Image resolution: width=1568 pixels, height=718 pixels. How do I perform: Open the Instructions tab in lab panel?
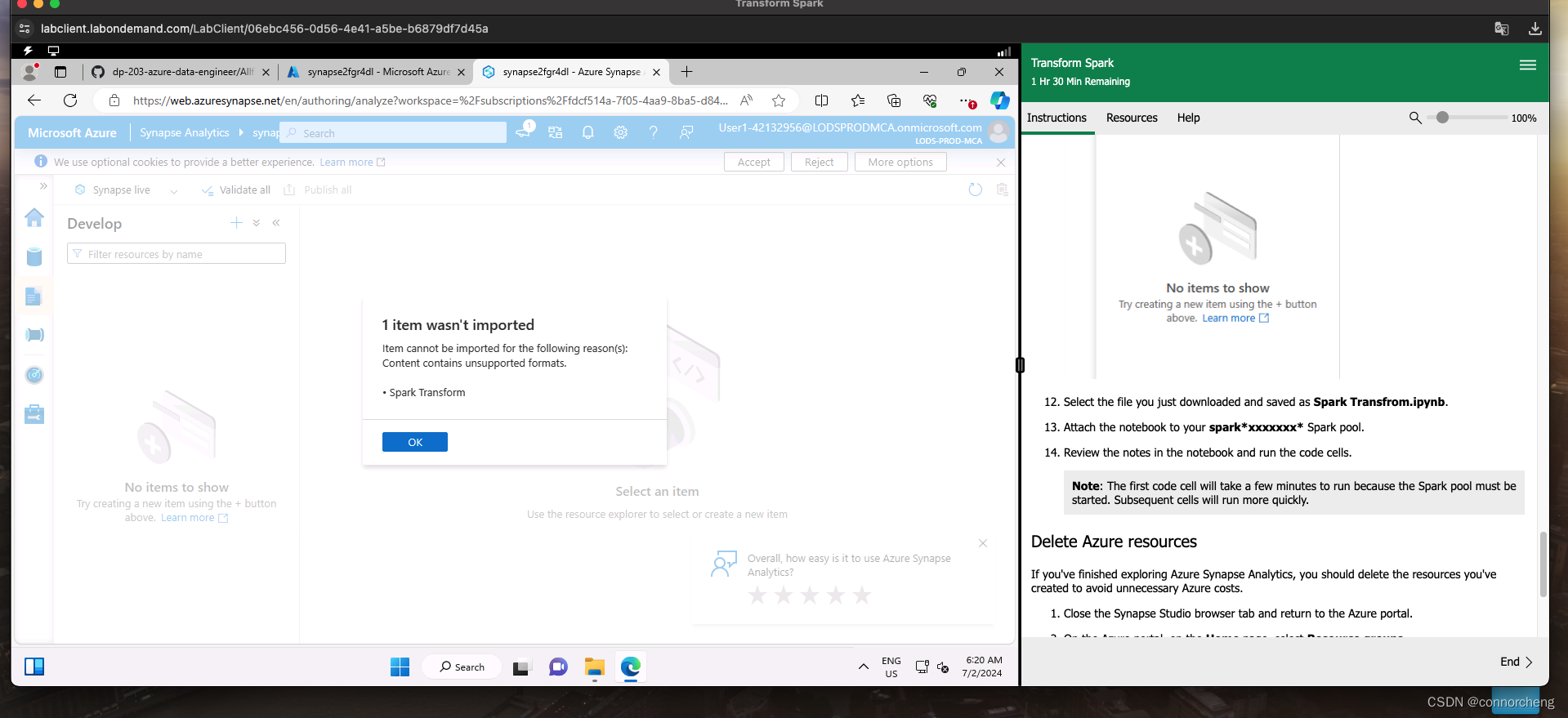click(x=1057, y=118)
